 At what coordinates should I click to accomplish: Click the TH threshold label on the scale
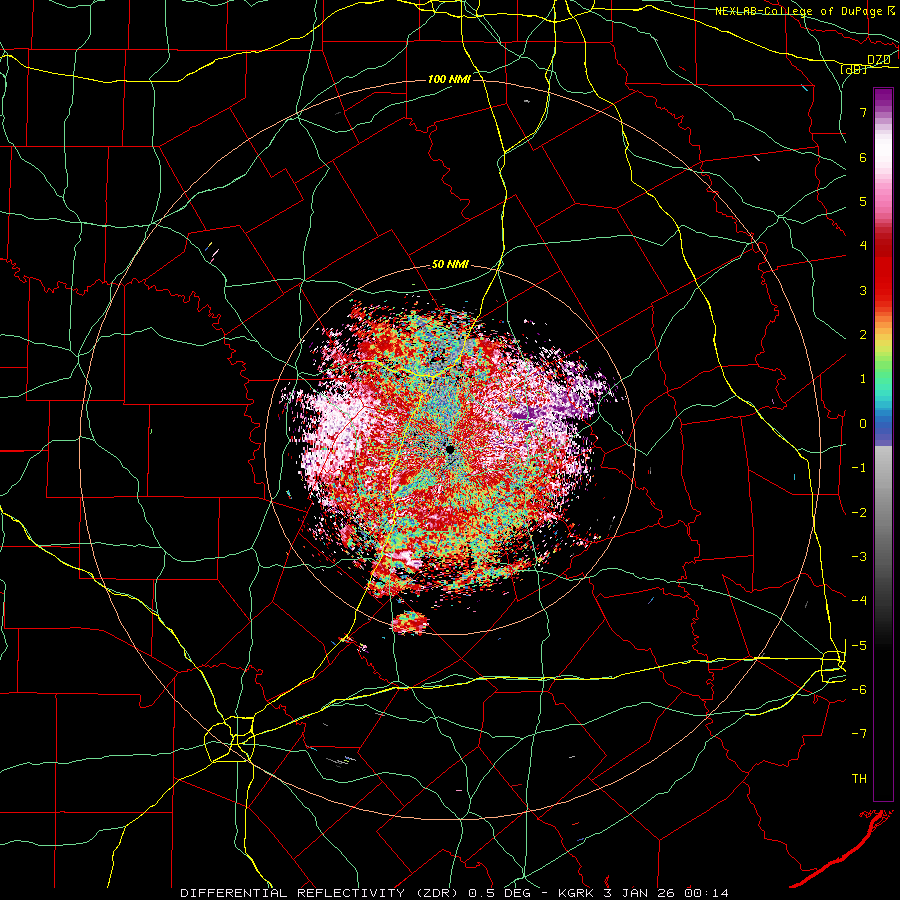point(859,779)
